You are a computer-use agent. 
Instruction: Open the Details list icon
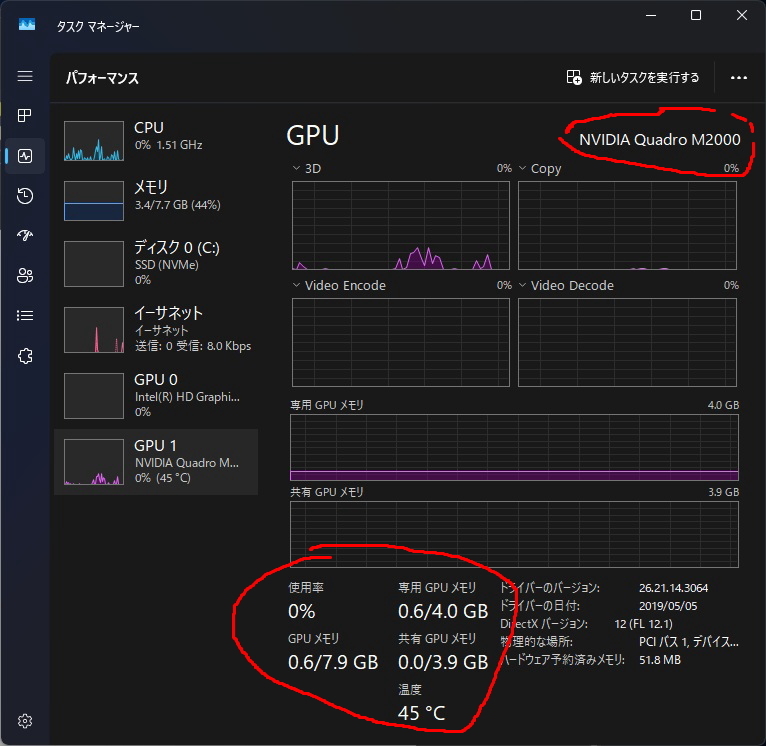tap(25, 316)
